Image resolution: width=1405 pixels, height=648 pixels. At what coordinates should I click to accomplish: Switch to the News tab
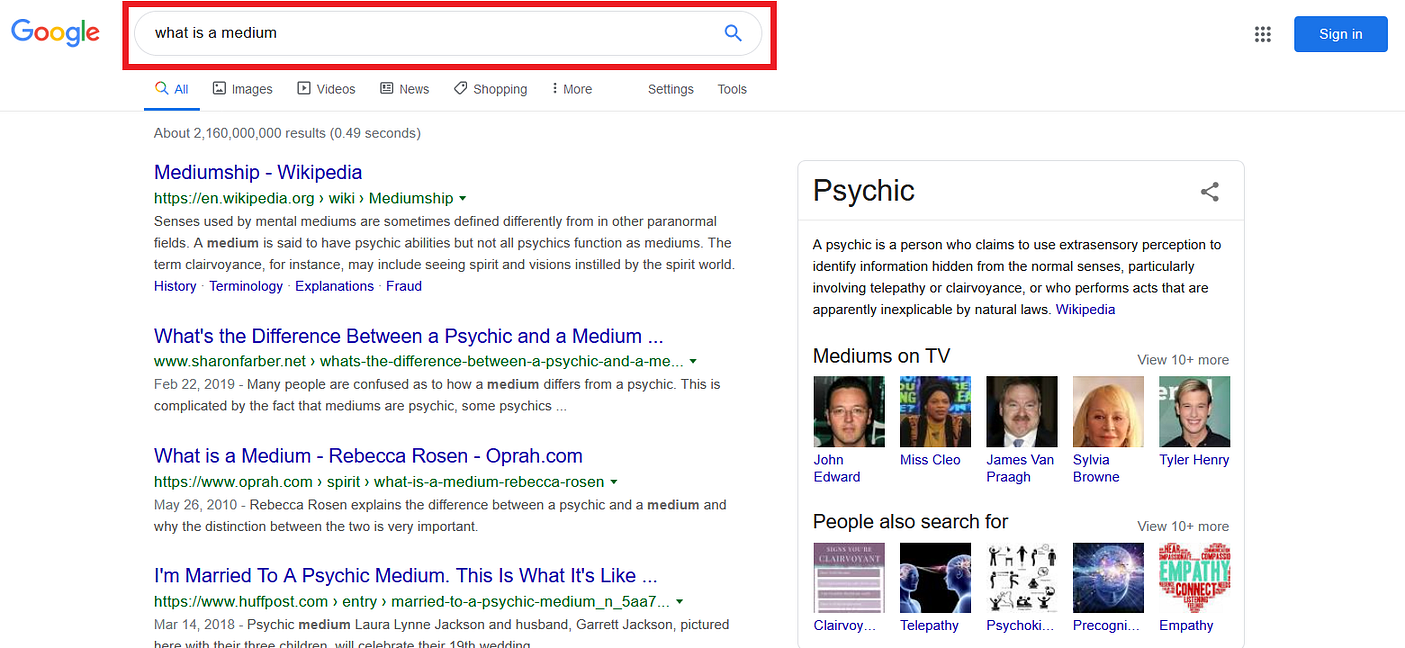405,89
